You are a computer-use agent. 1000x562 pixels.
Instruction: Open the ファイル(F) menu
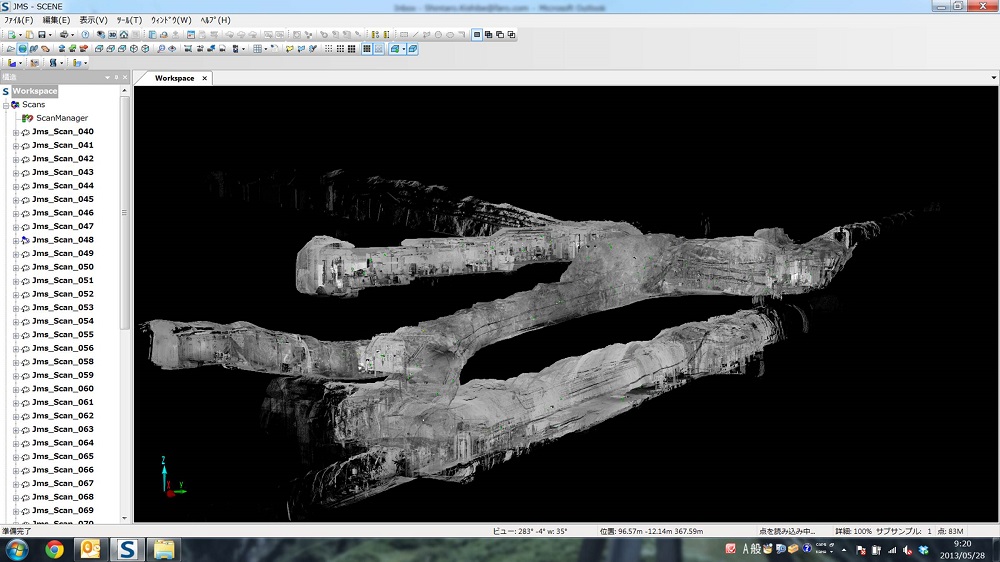pyautogui.click(x=19, y=20)
